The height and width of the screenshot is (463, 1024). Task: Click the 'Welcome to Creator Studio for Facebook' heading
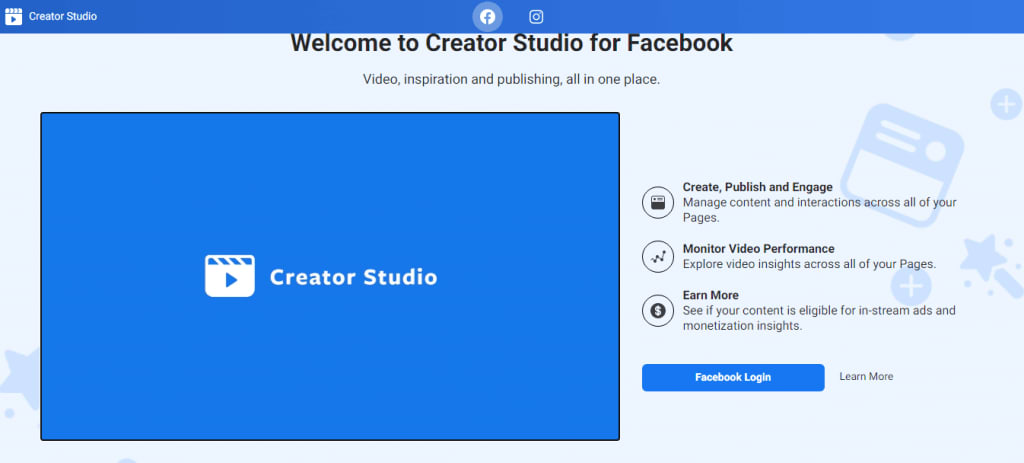[x=511, y=43]
